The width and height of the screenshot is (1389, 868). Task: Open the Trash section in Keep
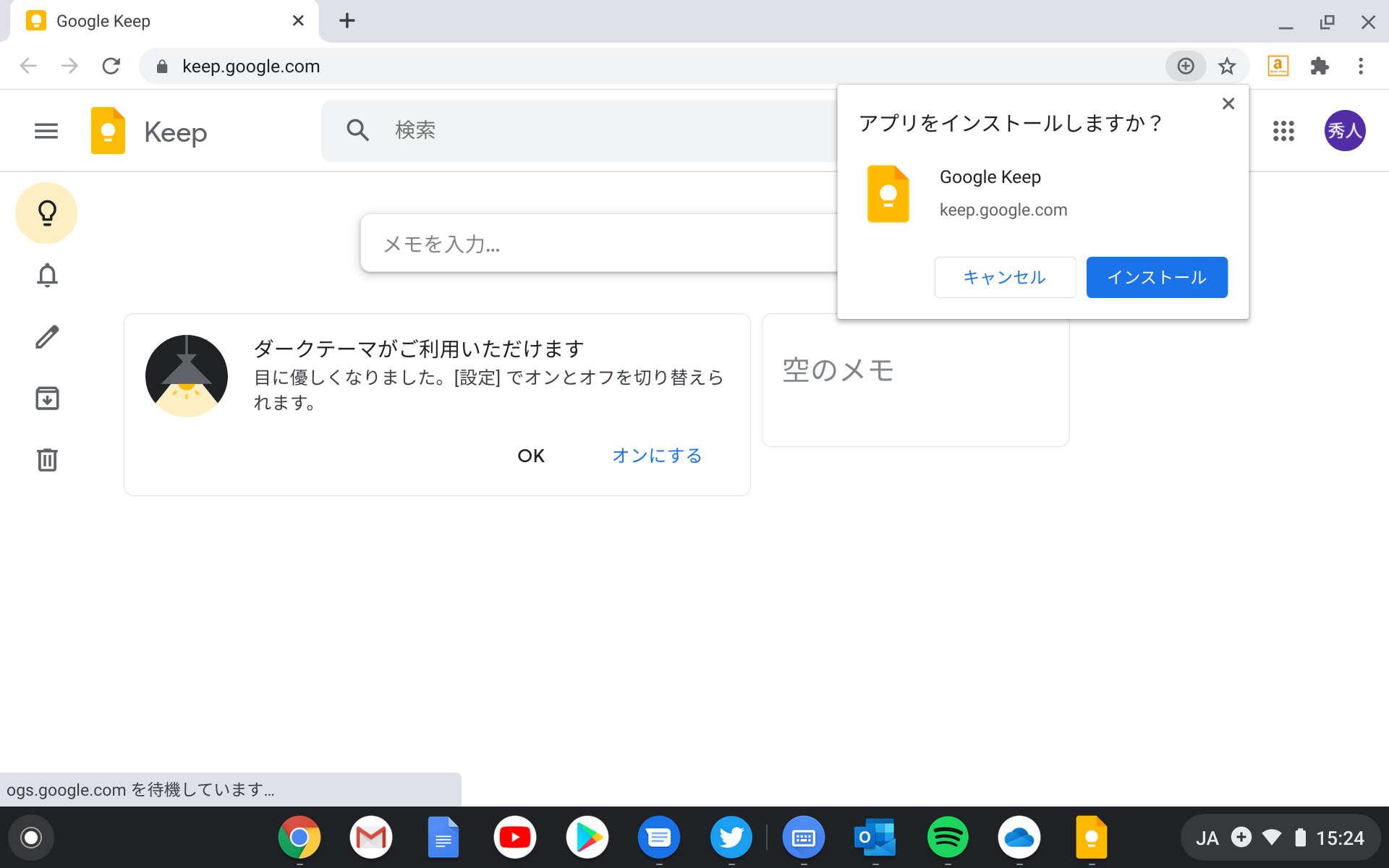46,460
